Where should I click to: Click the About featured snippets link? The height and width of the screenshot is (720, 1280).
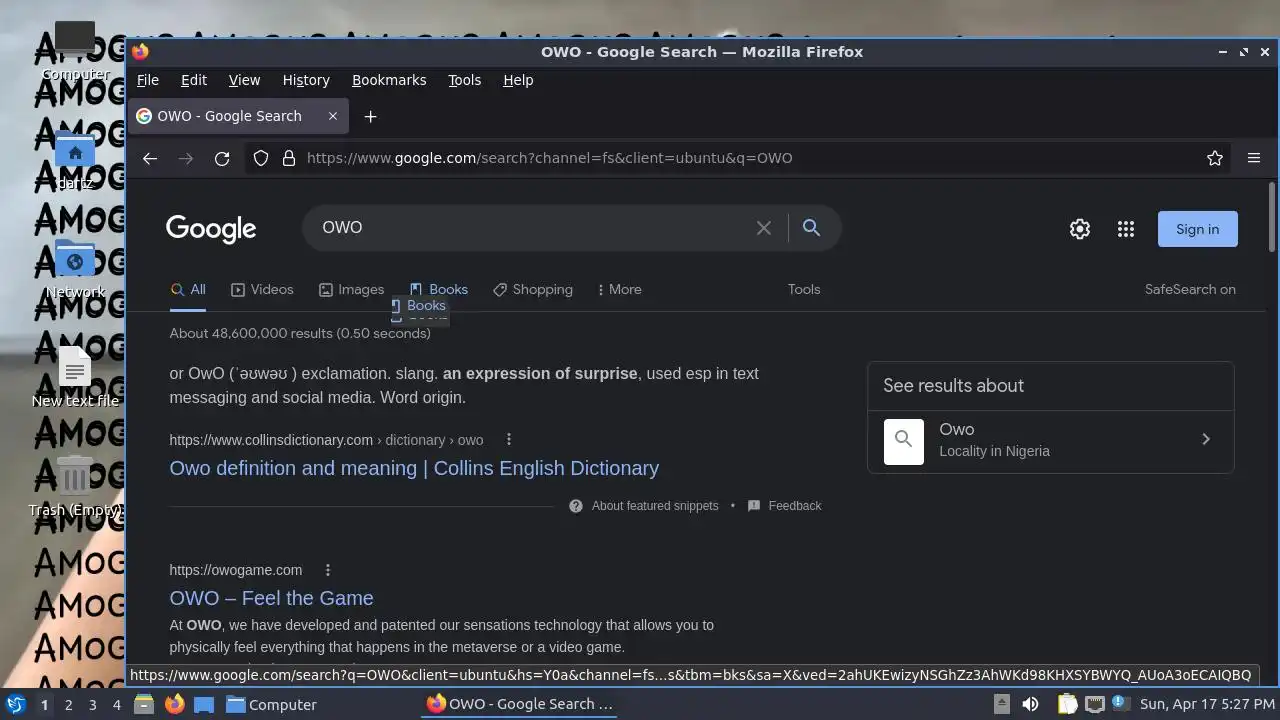[x=655, y=506]
